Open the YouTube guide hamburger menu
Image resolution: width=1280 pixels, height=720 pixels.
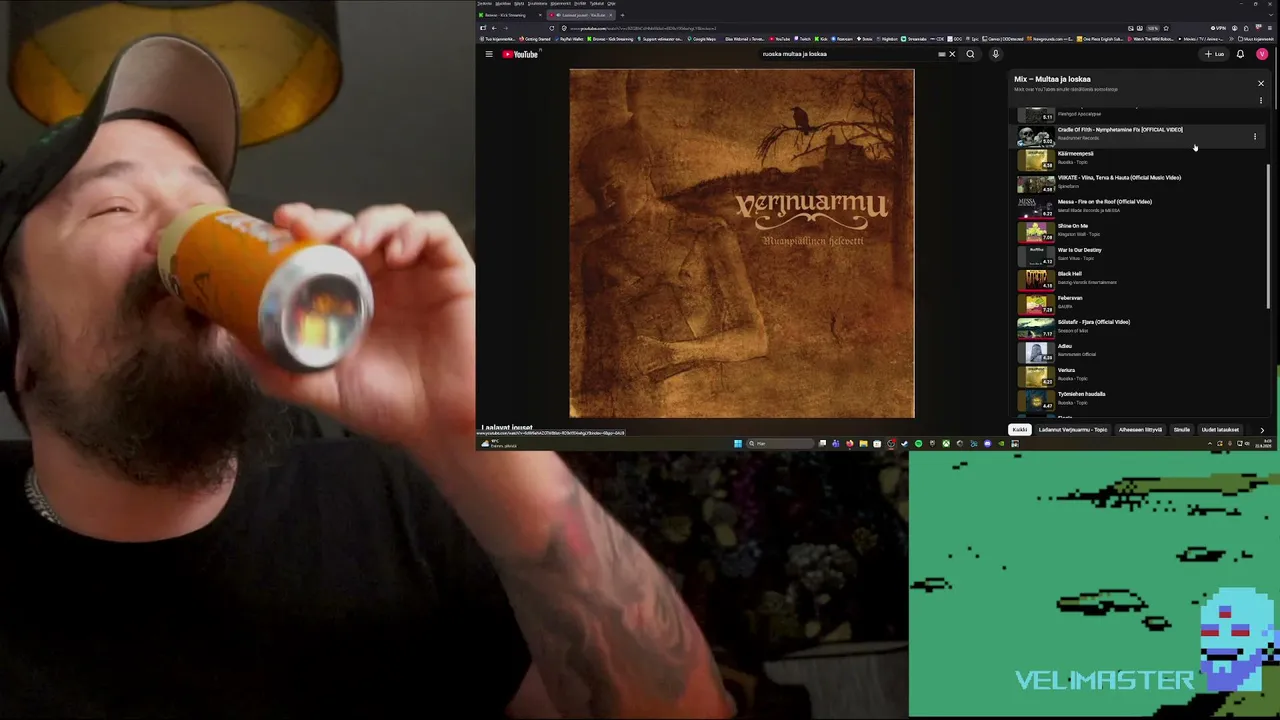(x=489, y=54)
